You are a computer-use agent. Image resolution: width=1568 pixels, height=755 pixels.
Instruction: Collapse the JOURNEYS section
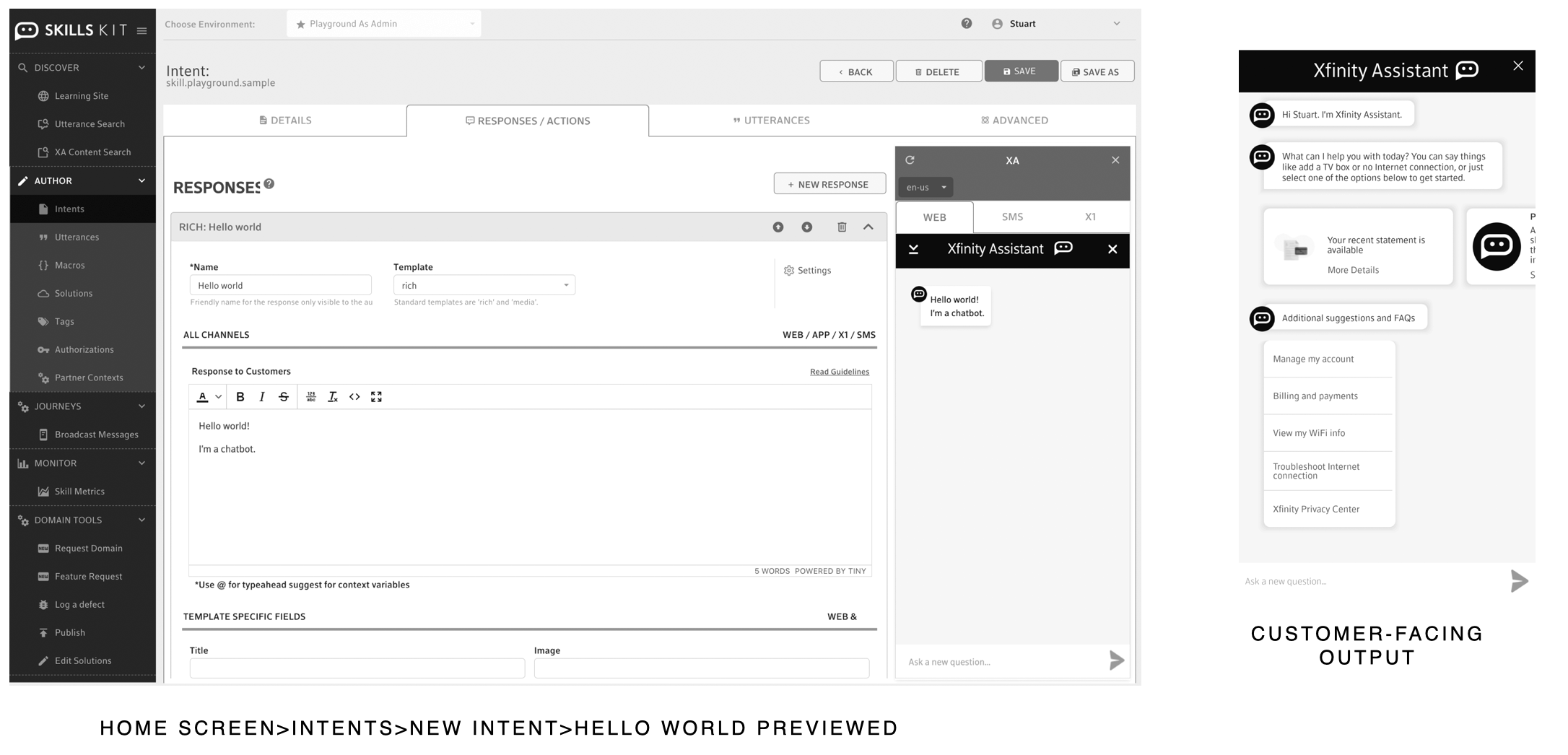[x=141, y=406]
